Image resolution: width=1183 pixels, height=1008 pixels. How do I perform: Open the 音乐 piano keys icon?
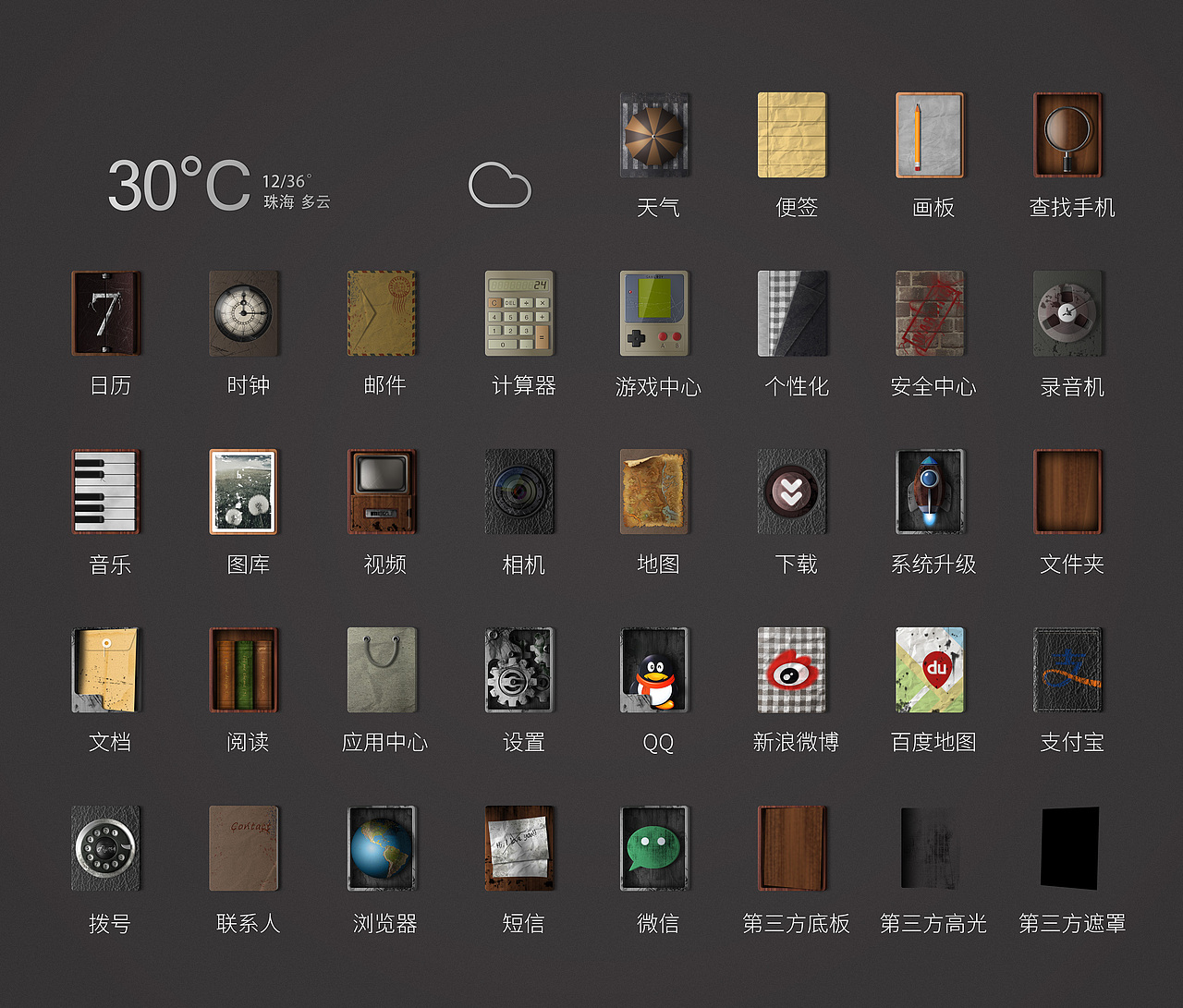tap(106, 492)
